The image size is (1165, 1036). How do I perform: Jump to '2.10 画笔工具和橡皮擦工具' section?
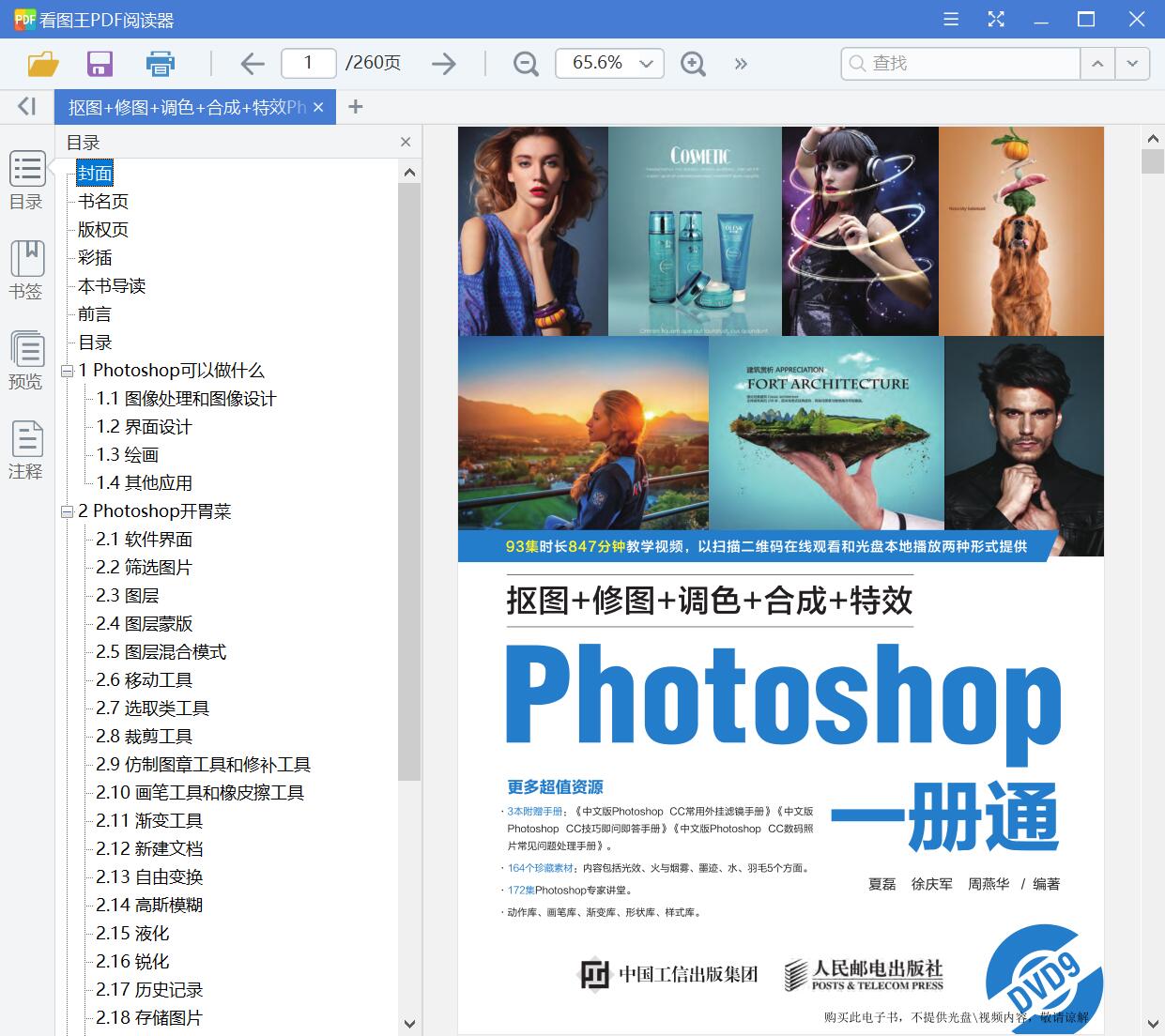click(x=200, y=793)
